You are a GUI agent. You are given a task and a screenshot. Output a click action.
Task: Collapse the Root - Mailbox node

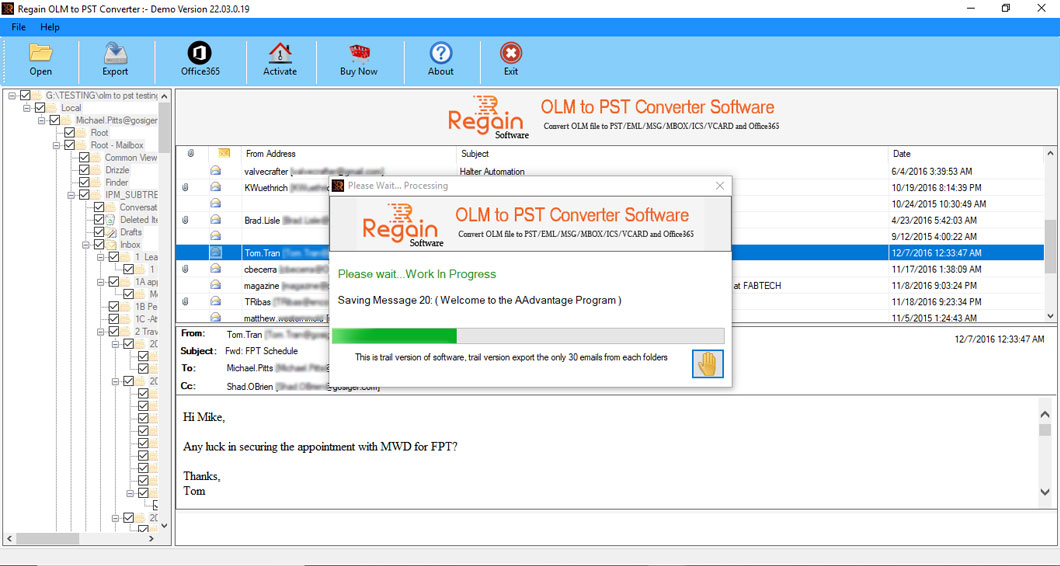[56, 145]
